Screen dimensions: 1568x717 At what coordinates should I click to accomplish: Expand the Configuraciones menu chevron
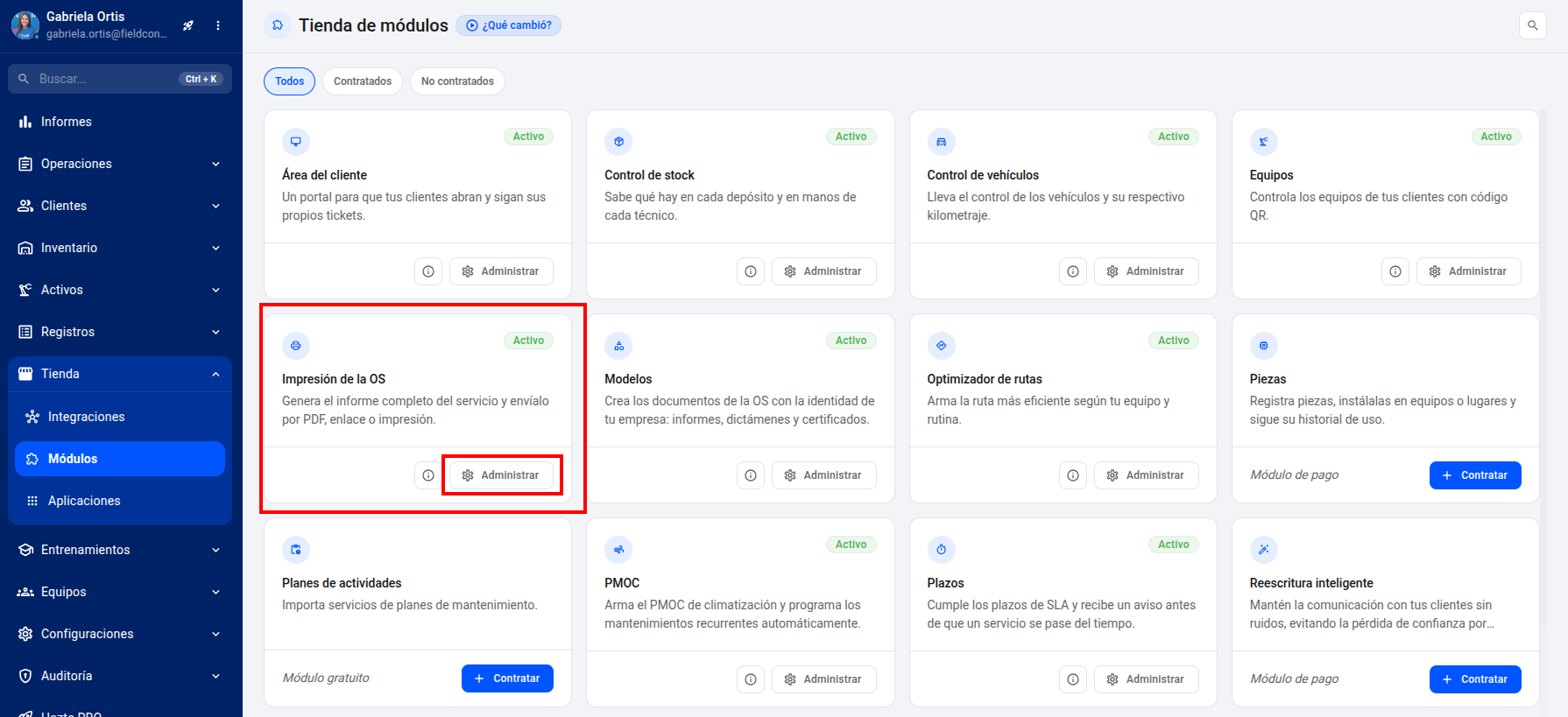[x=215, y=634]
